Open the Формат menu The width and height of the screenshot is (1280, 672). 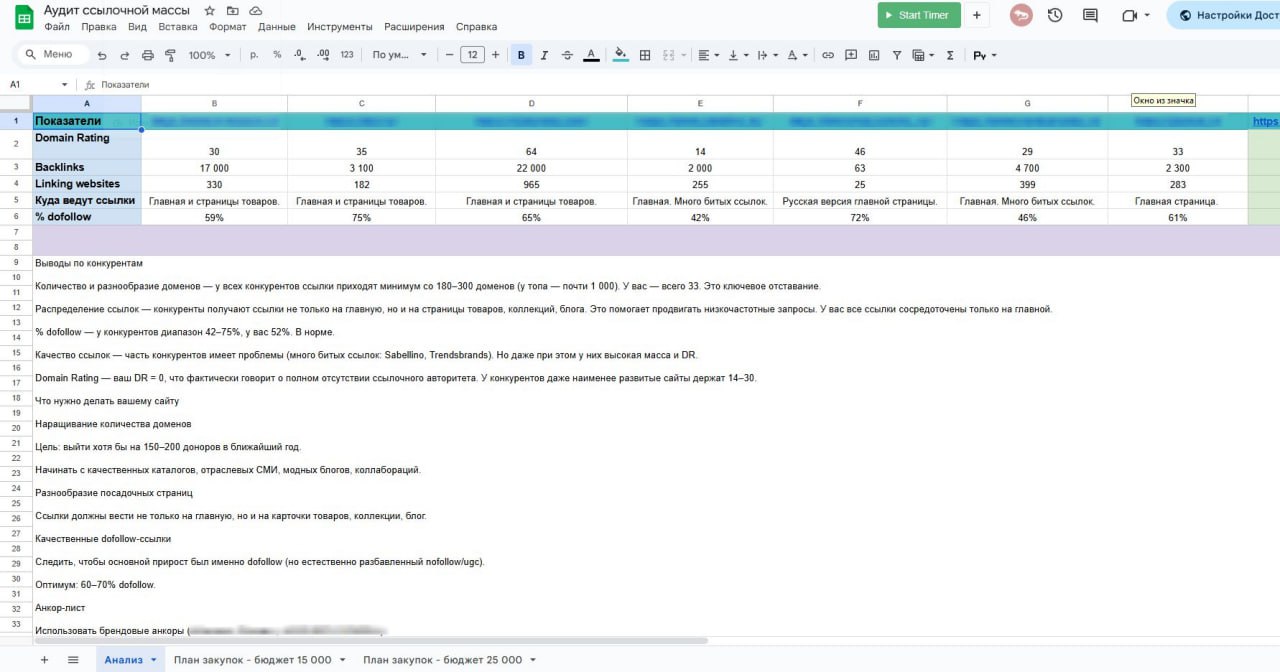pyautogui.click(x=228, y=27)
